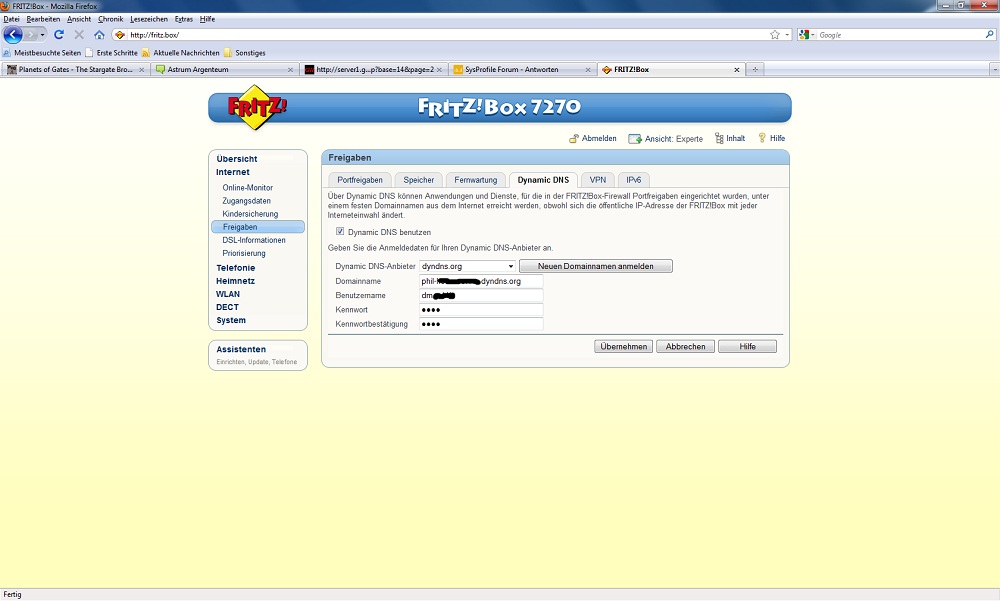
Task: Bookmark page with the star icon
Action: (x=775, y=34)
